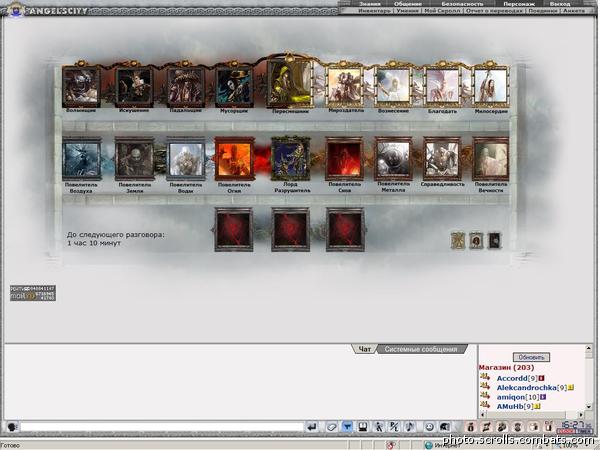
Task: Select the Повелитель Воды portrait
Action: coord(186,159)
